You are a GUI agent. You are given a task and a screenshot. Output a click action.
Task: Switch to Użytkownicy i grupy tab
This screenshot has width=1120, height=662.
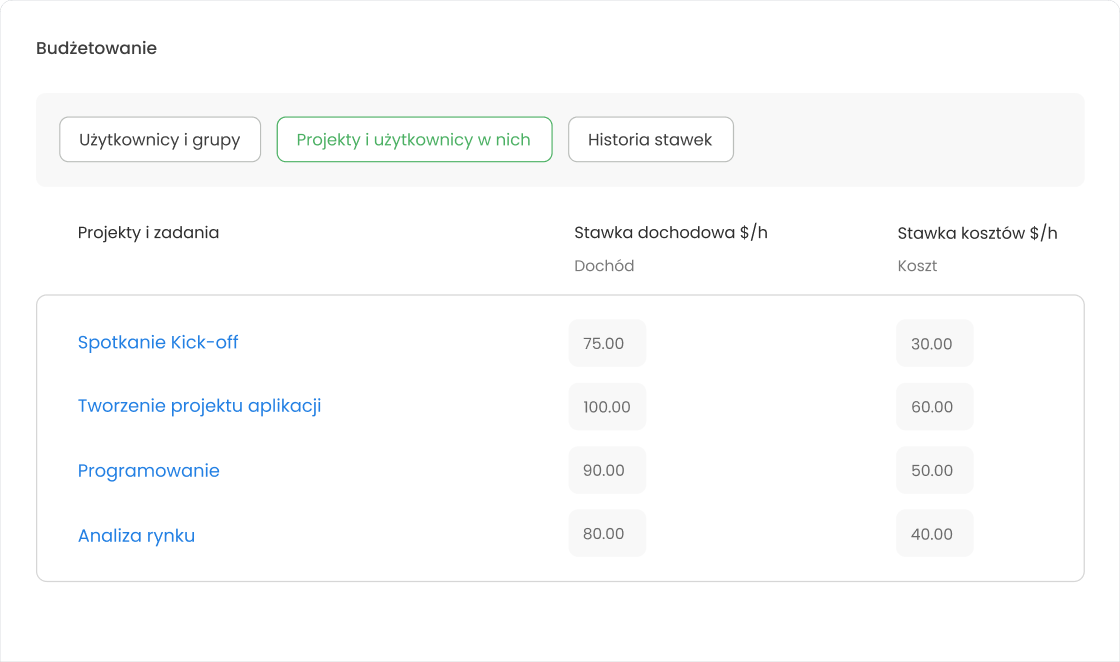pyautogui.click(x=160, y=140)
